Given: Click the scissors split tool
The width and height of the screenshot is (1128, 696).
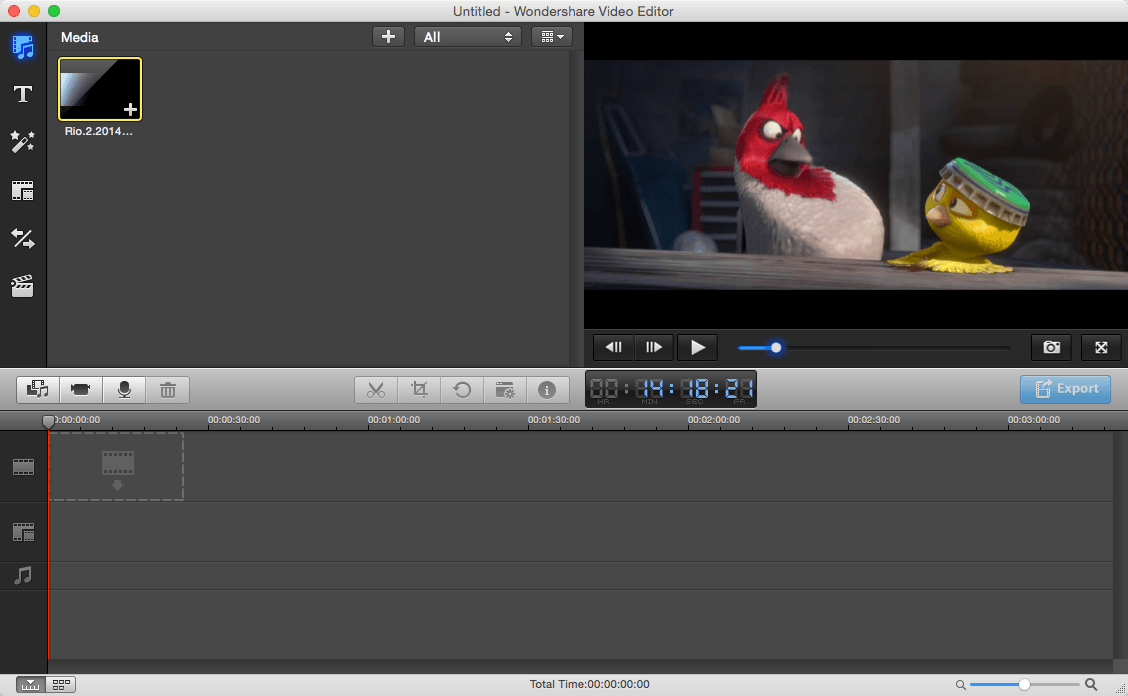Looking at the screenshot, I should (x=376, y=389).
